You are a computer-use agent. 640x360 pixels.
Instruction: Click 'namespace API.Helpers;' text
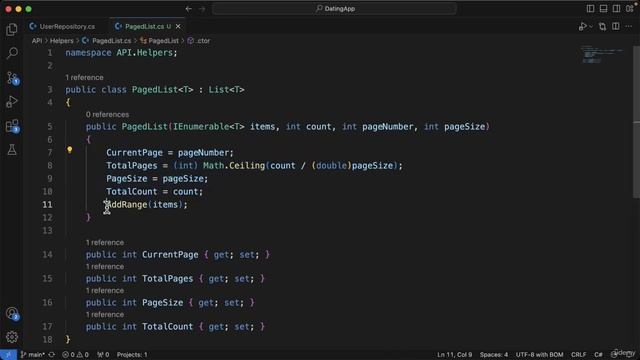(x=121, y=53)
